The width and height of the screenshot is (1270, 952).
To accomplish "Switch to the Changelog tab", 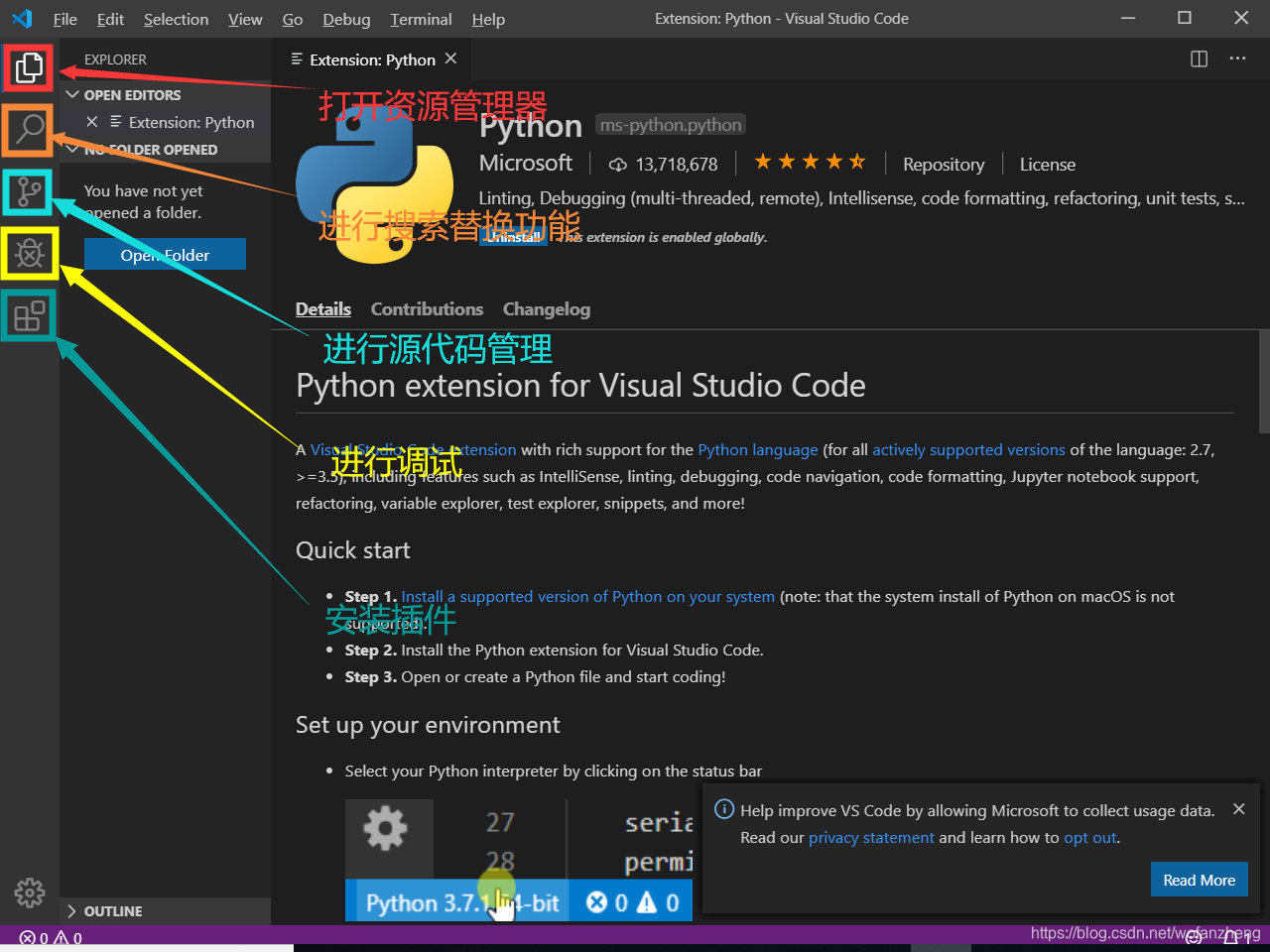I will [547, 309].
